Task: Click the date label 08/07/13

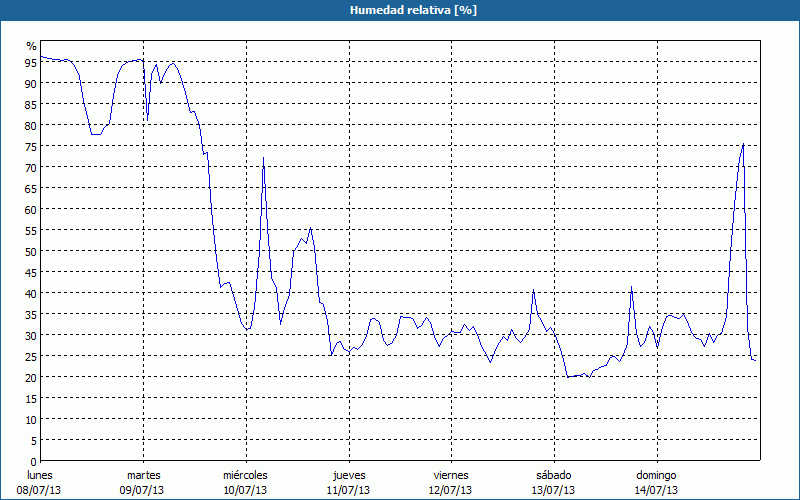Action: click(39, 490)
